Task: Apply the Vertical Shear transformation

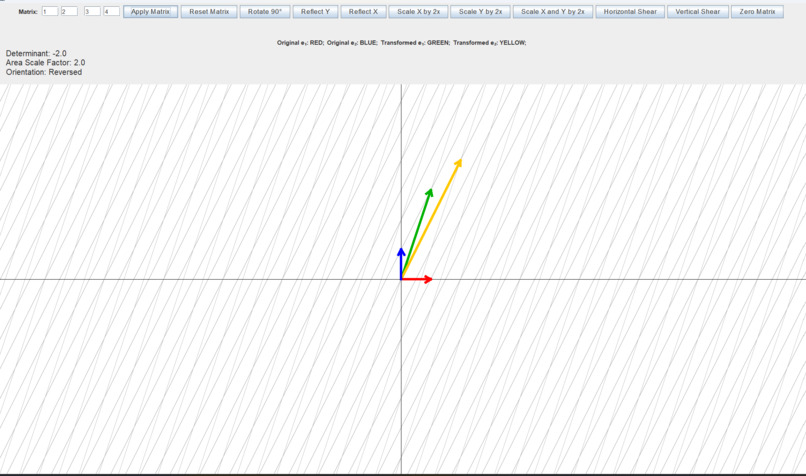Action: [698, 11]
